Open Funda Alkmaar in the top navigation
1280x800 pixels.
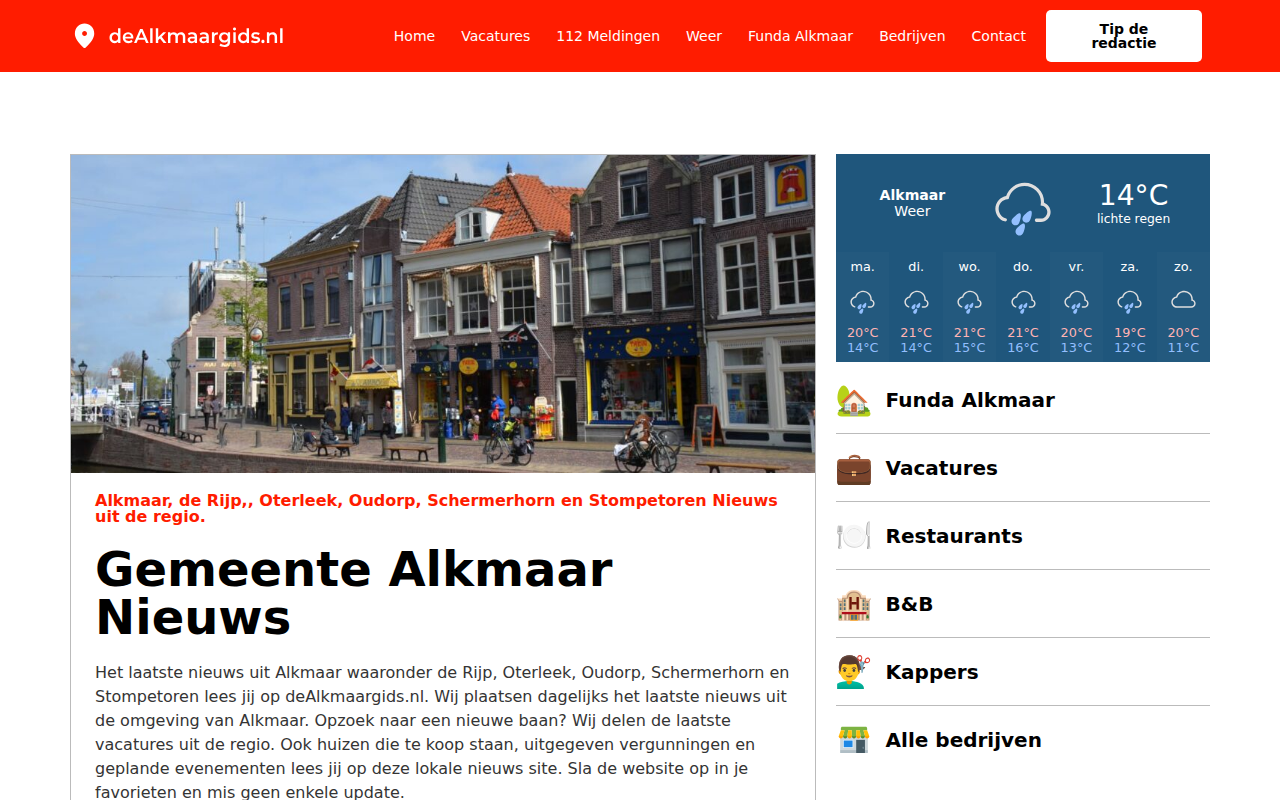coord(800,36)
